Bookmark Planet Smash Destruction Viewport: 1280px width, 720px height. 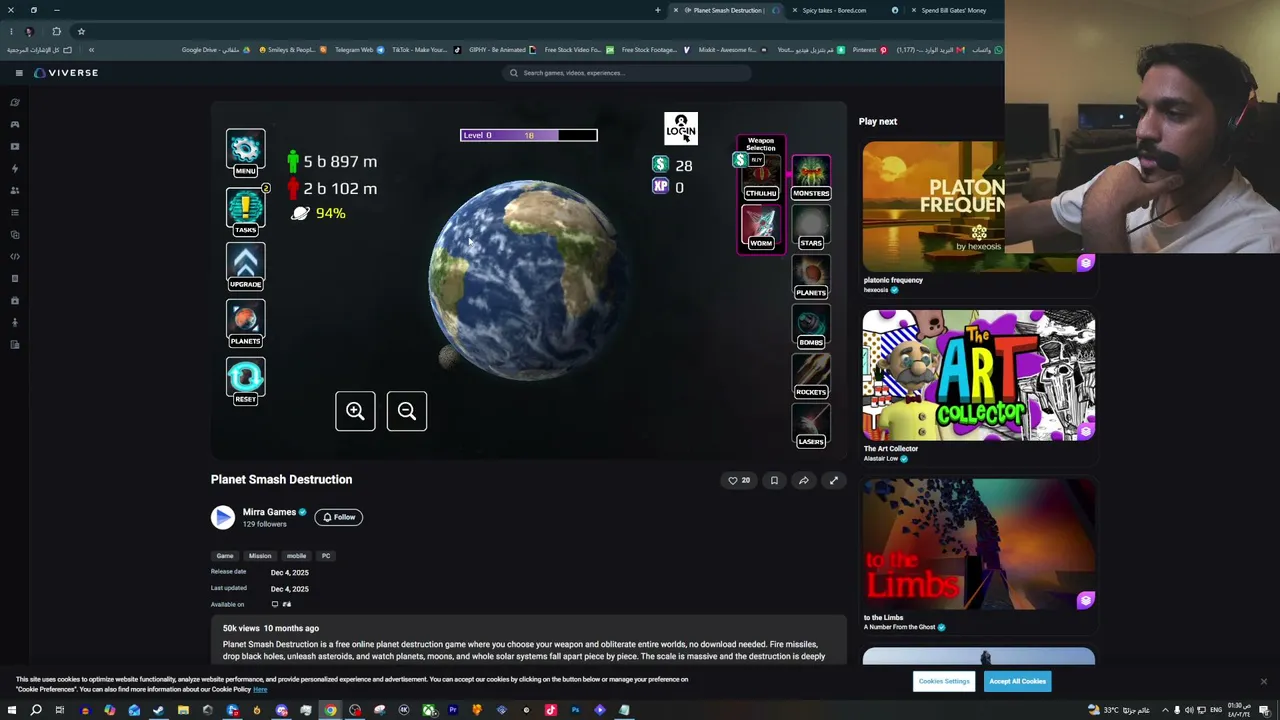(x=774, y=480)
